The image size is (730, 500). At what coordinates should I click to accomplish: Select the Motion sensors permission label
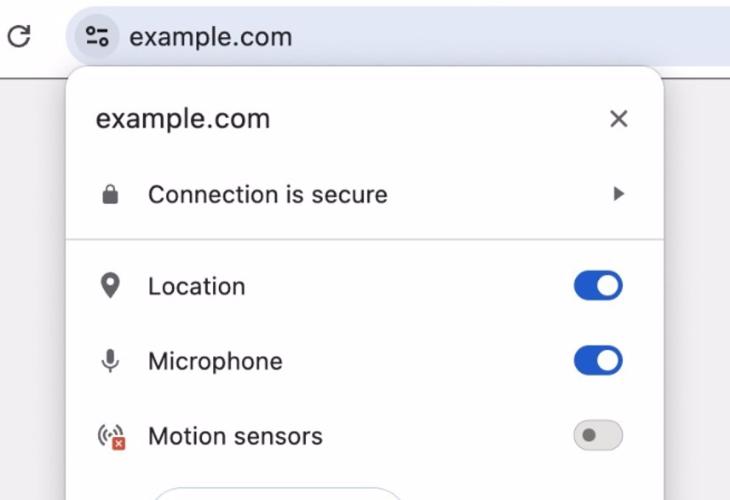pos(235,437)
